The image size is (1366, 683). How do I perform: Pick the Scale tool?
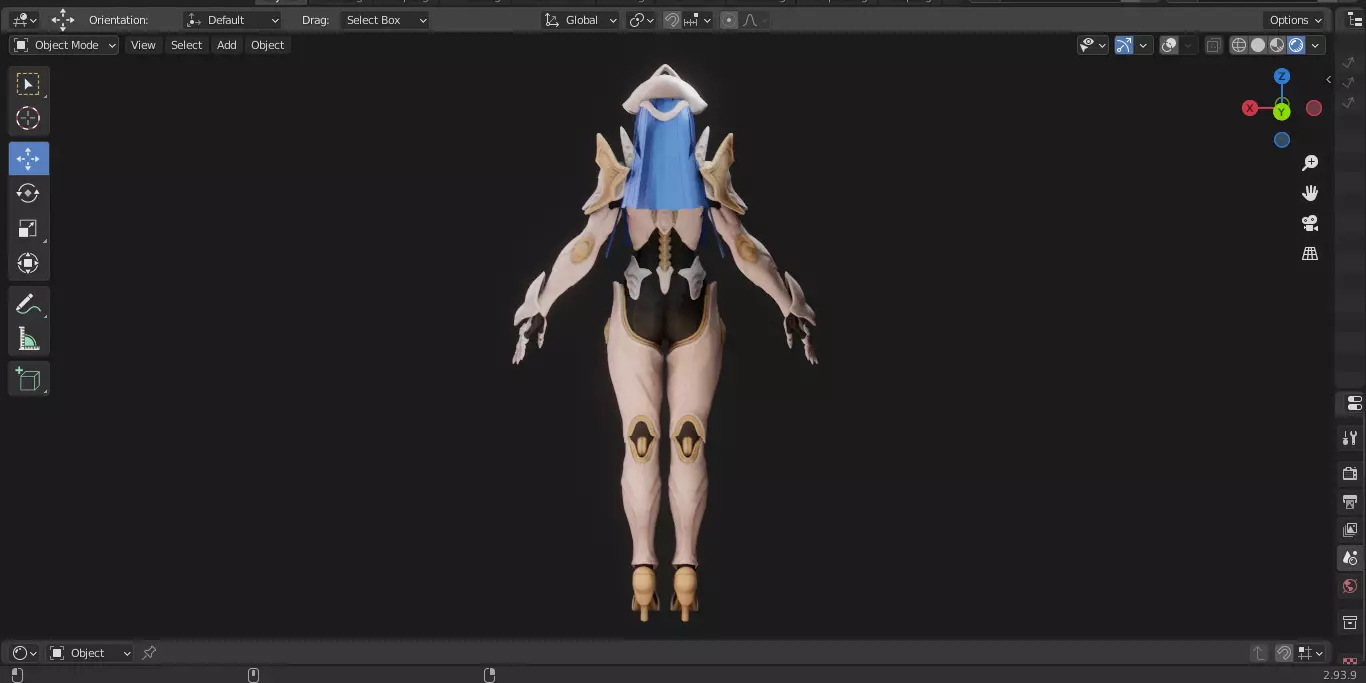tap(28, 229)
